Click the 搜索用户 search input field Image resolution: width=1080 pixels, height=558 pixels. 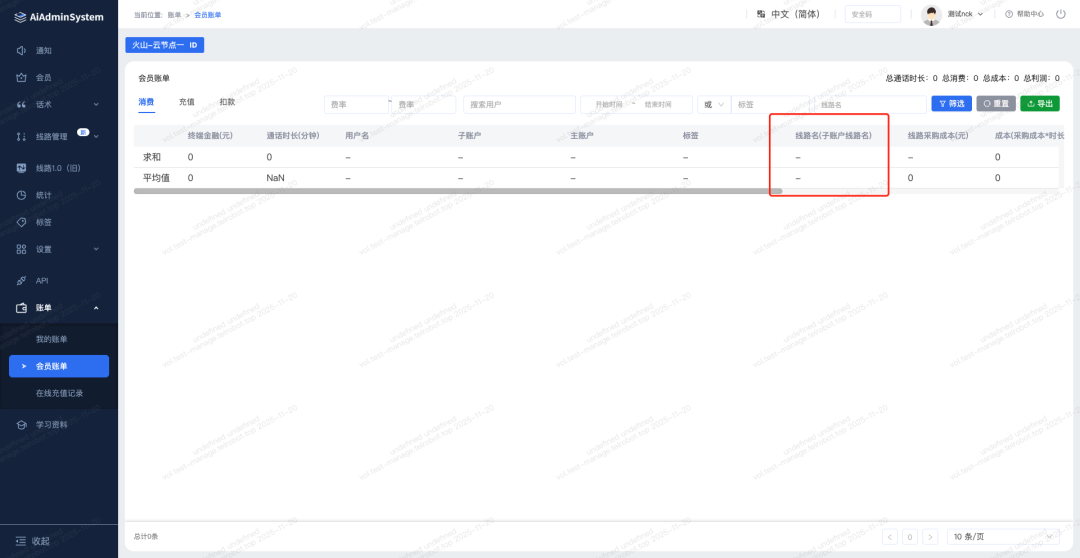coord(518,104)
